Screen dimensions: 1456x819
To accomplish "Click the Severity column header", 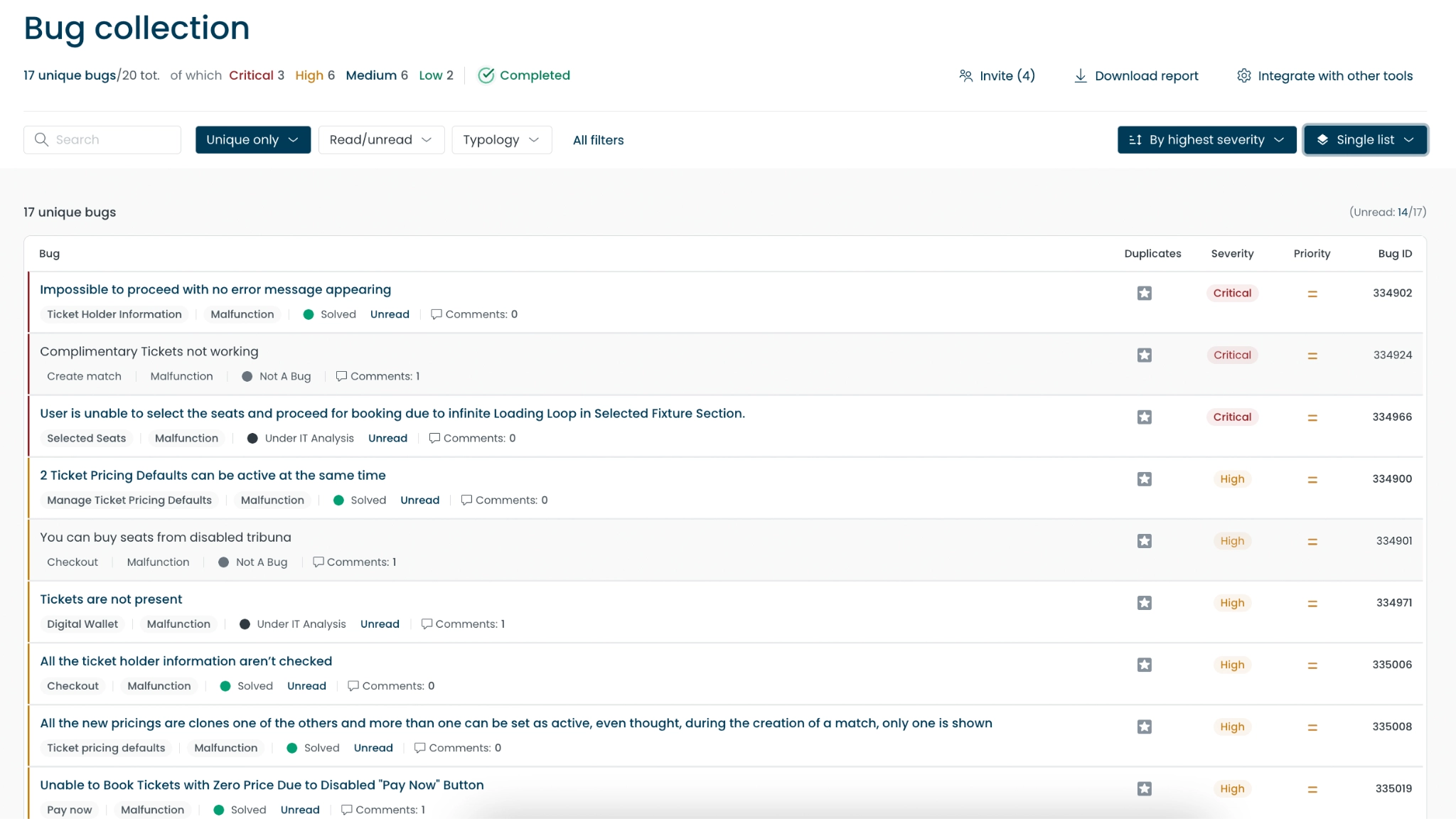I will (x=1232, y=253).
